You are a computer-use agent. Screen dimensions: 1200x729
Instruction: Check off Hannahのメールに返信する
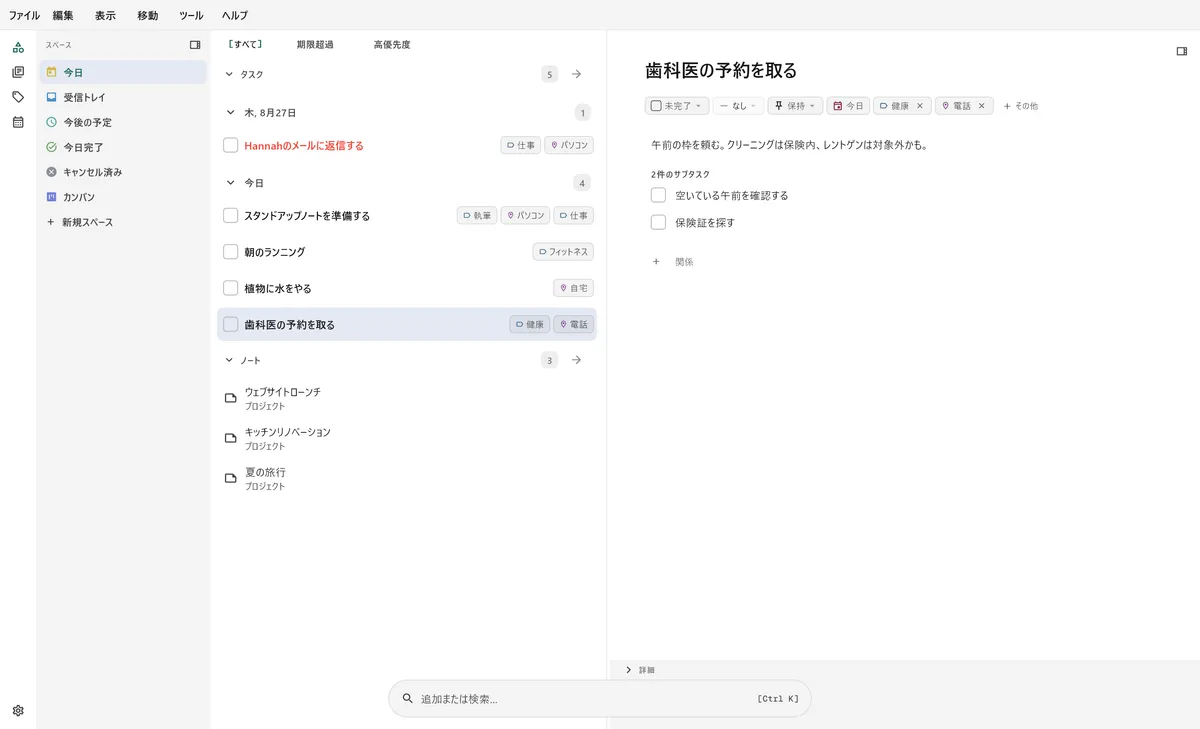[x=231, y=145]
